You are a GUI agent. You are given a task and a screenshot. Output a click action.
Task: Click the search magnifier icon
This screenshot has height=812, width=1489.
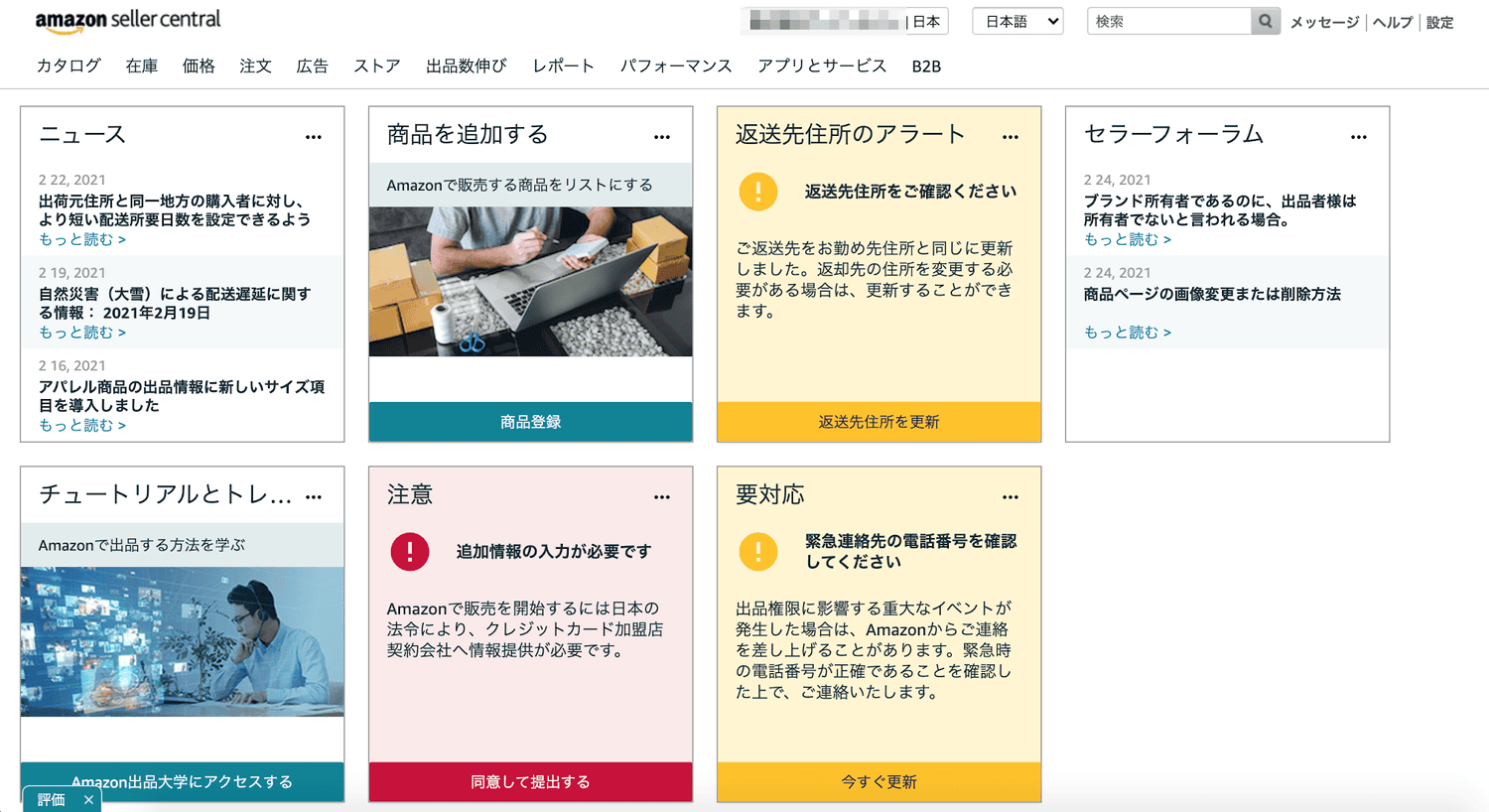(1265, 21)
